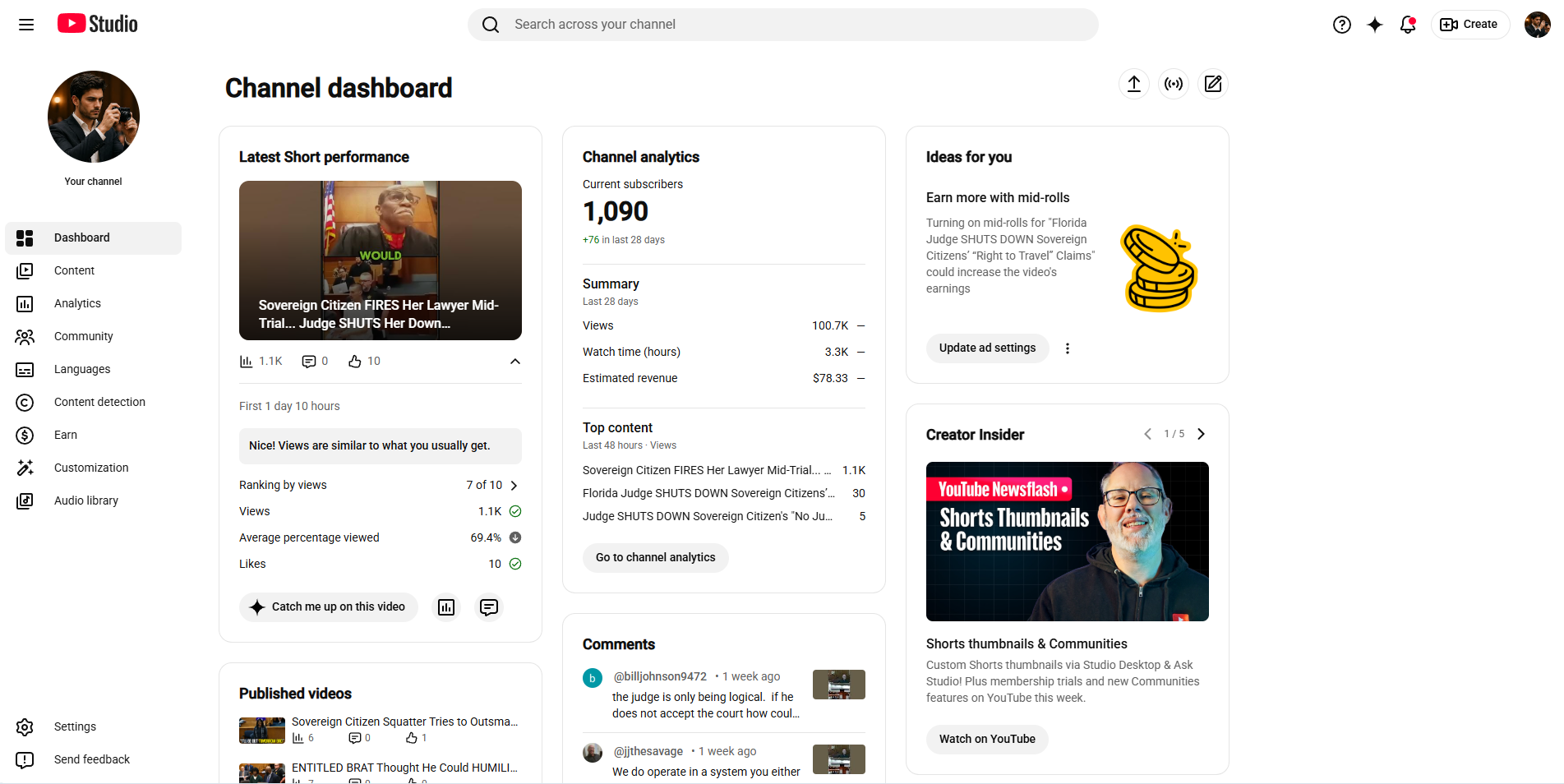Click the Views row in Summary

click(724, 326)
